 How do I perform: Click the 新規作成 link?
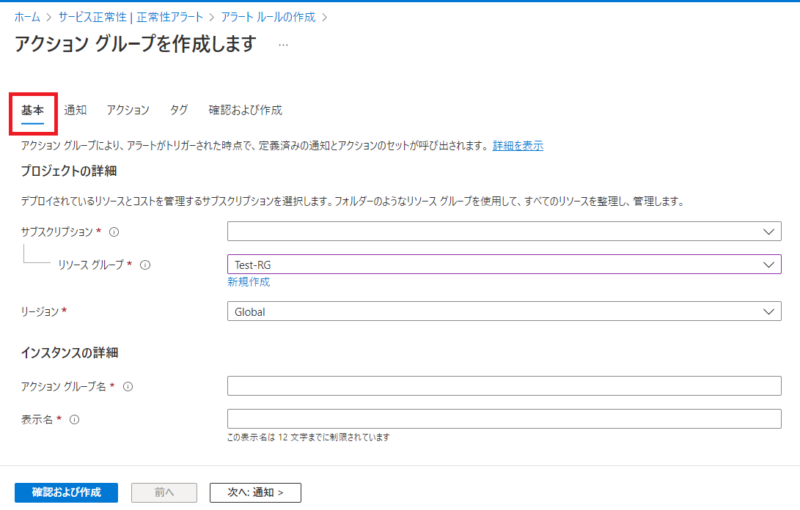[248, 282]
